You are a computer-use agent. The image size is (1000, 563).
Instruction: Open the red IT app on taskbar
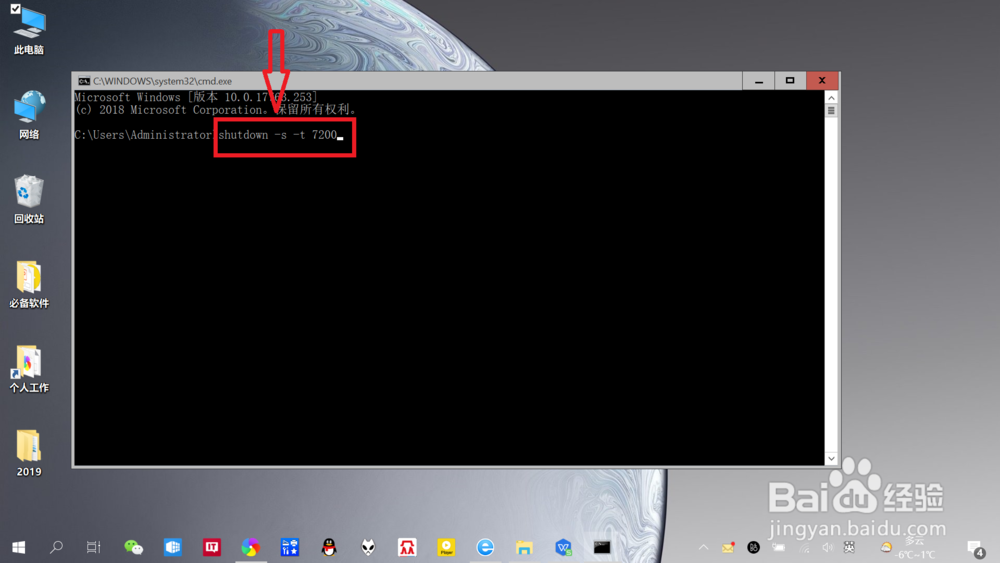tap(212, 547)
